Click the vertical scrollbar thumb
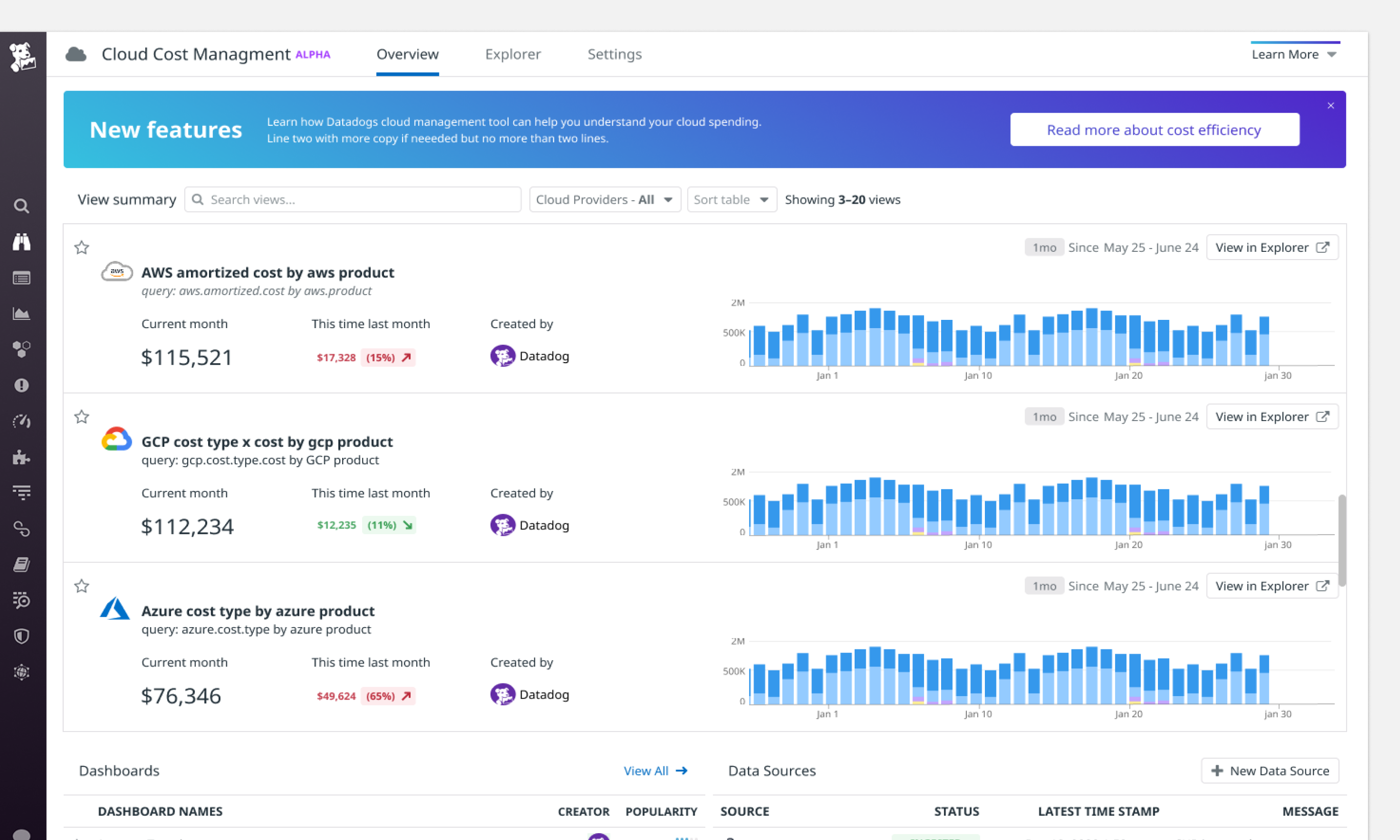 pyautogui.click(x=1342, y=541)
